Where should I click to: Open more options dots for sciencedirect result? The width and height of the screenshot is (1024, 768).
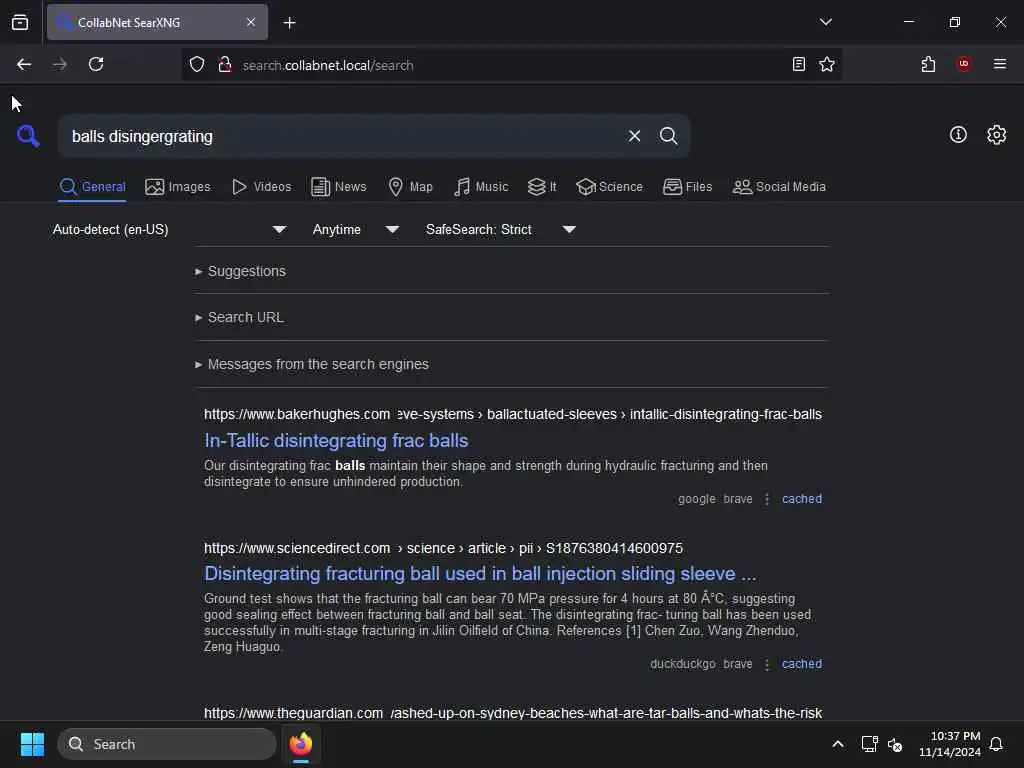767,664
